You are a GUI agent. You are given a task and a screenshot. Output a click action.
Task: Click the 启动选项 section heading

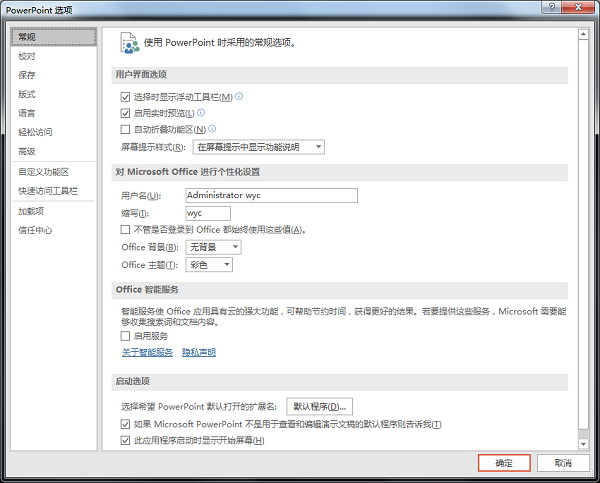click(133, 382)
